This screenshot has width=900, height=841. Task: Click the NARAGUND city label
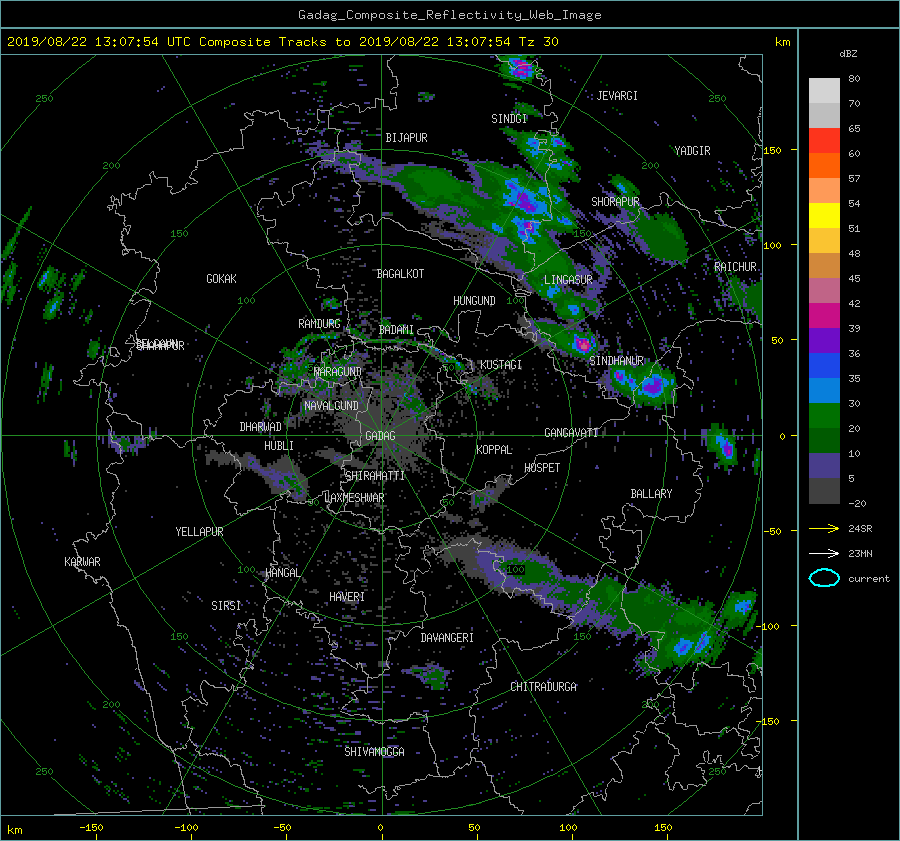(x=338, y=372)
